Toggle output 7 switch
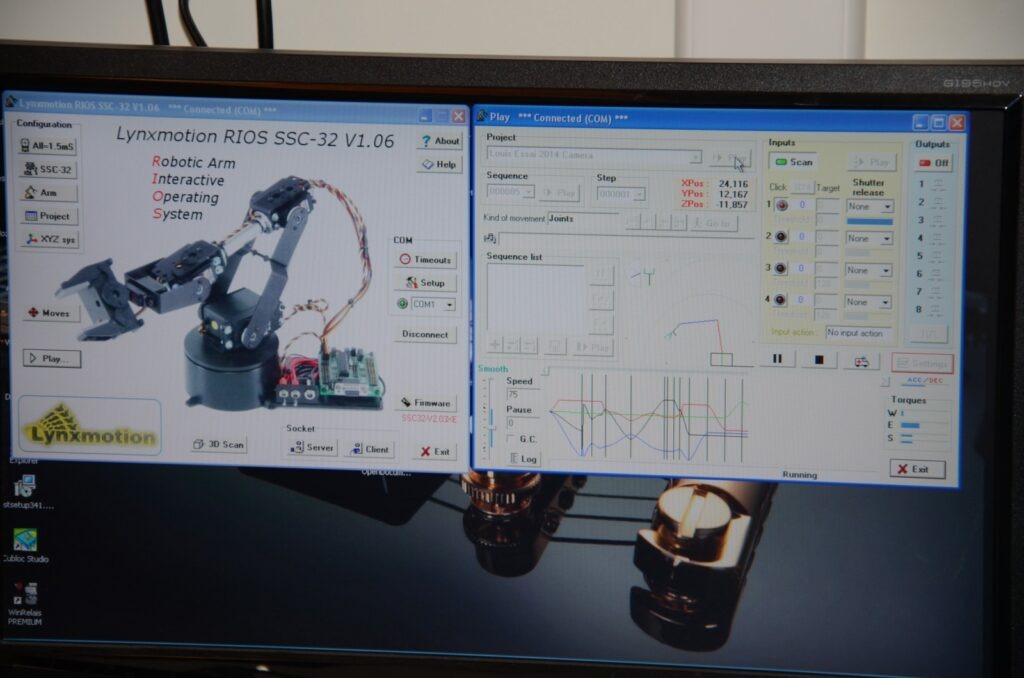1024x678 pixels. coord(938,291)
